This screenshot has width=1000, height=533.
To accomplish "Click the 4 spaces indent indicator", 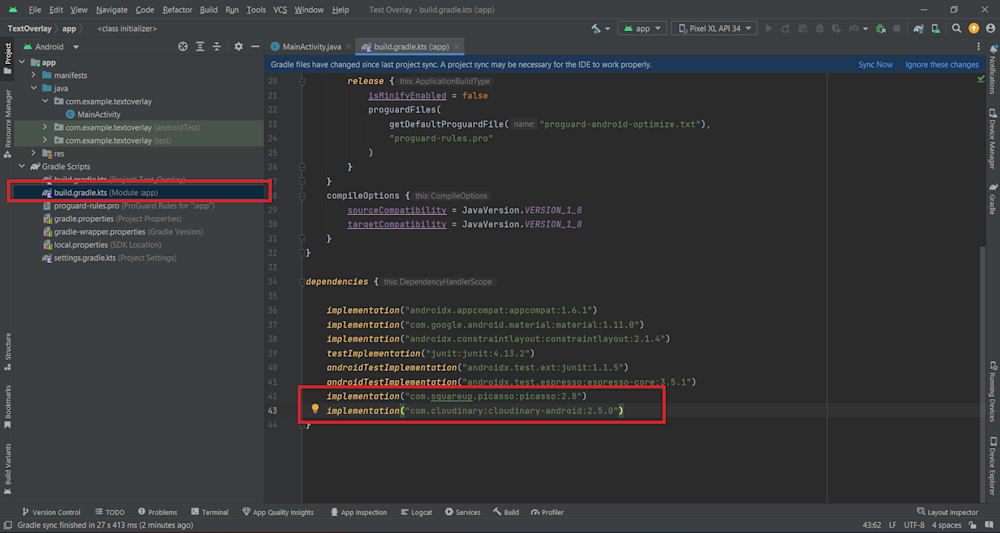I will coord(948,525).
